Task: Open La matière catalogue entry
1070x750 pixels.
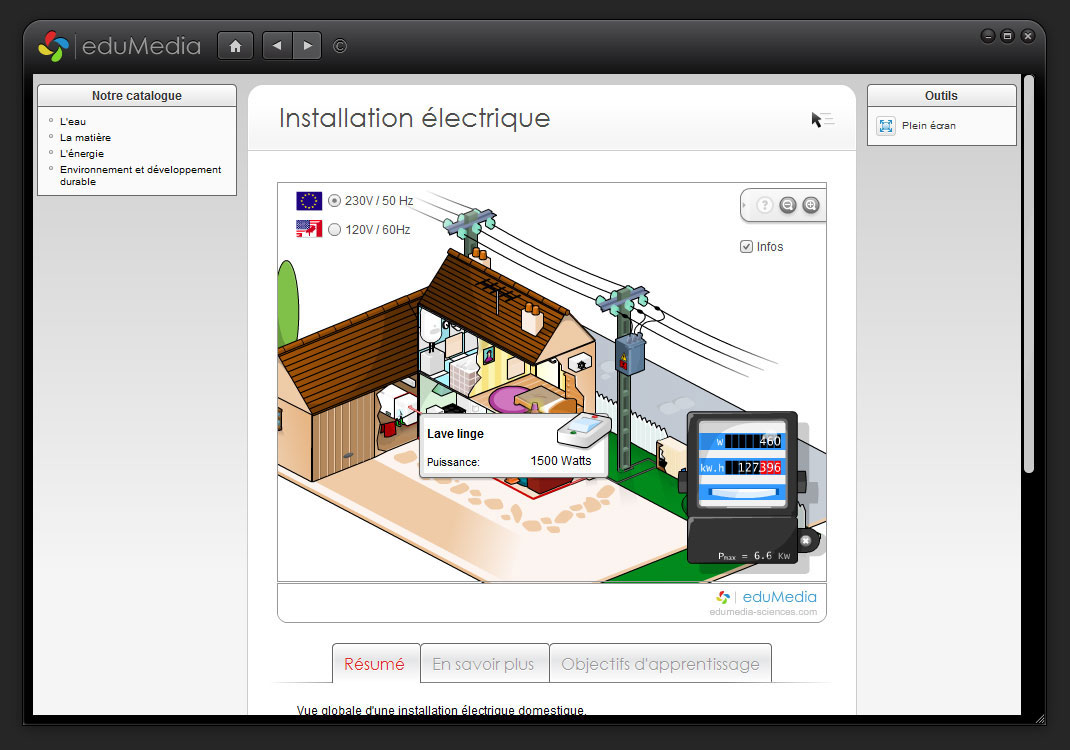Action: pyautogui.click(x=85, y=137)
